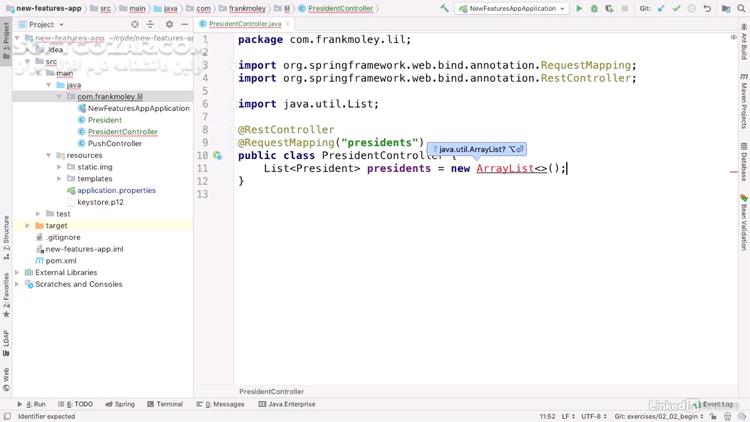Revert changes with the undo arrow icon
Viewport: 750px width, 422px height.
(707, 8)
